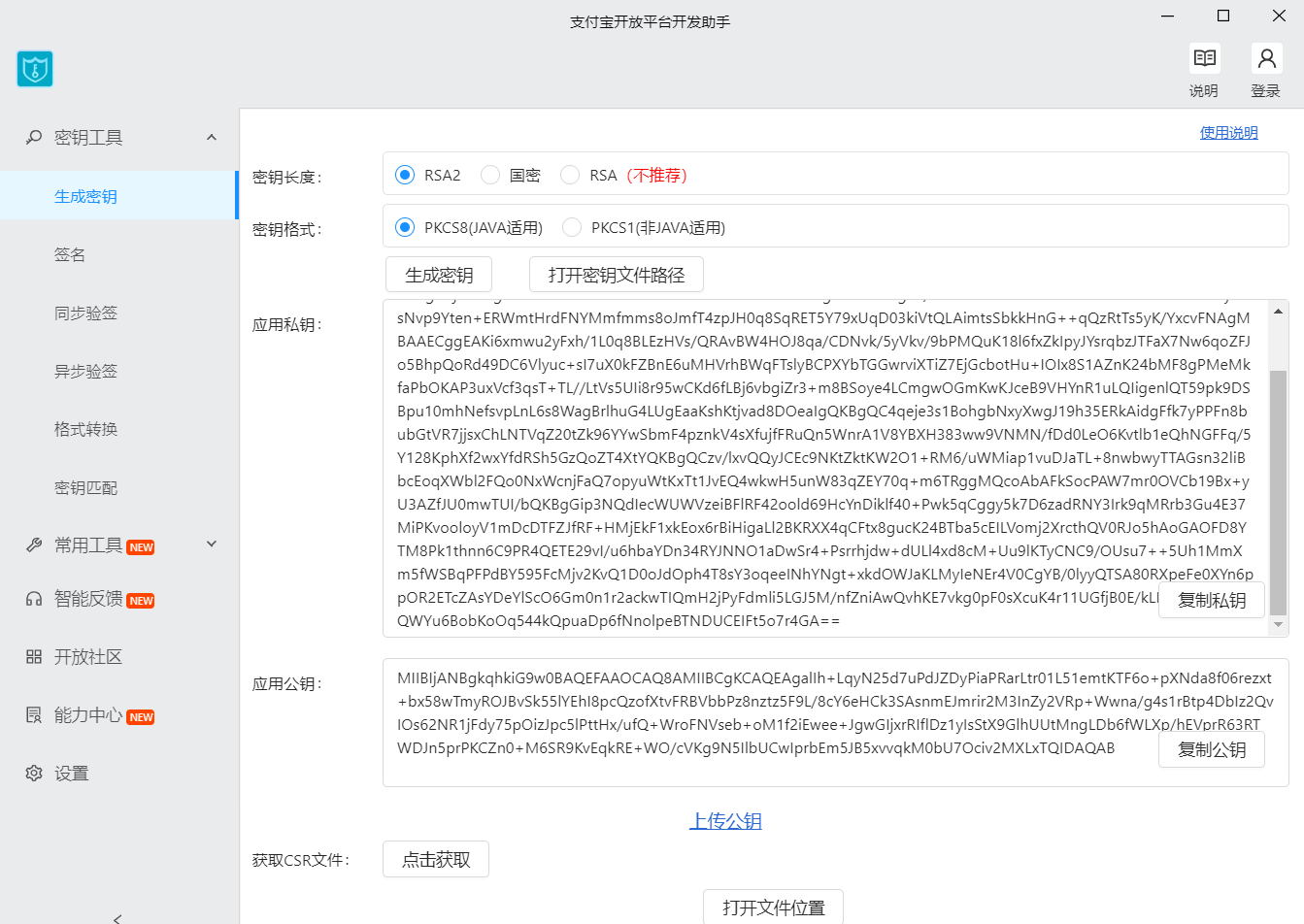Click inside the 应用公钥 text area
1304x924 pixels.
tap(835, 722)
